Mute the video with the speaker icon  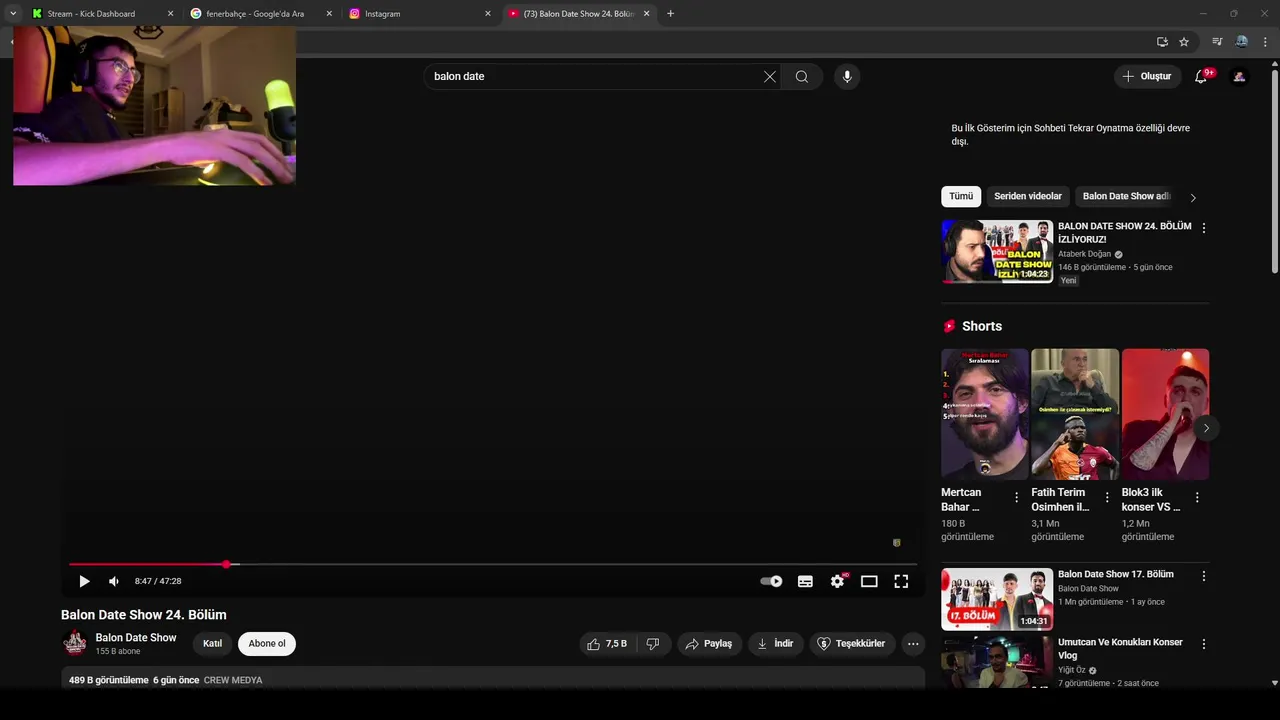[114, 581]
